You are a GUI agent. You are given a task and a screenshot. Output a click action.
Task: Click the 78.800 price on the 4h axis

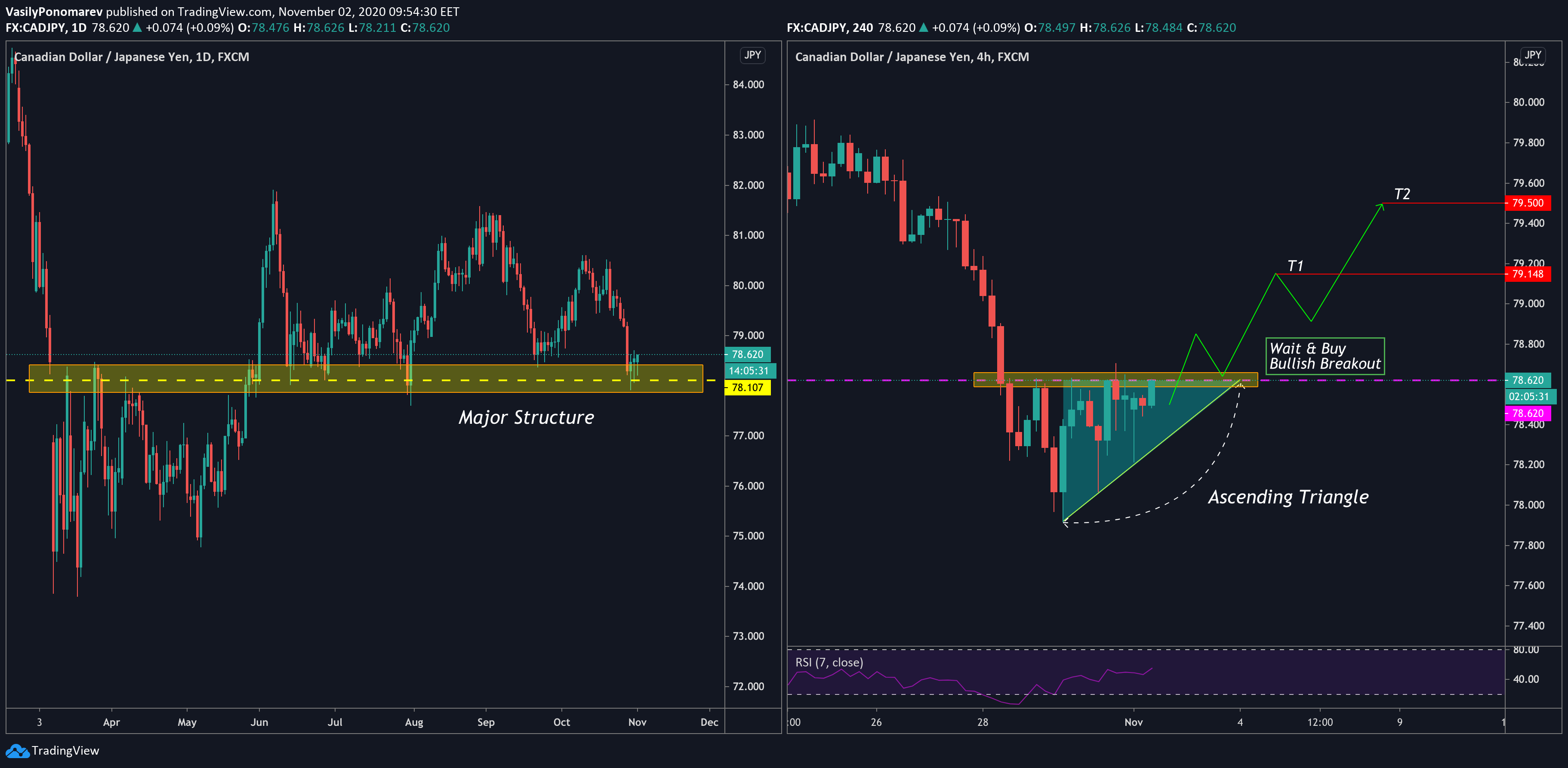[x=1528, y=345]
